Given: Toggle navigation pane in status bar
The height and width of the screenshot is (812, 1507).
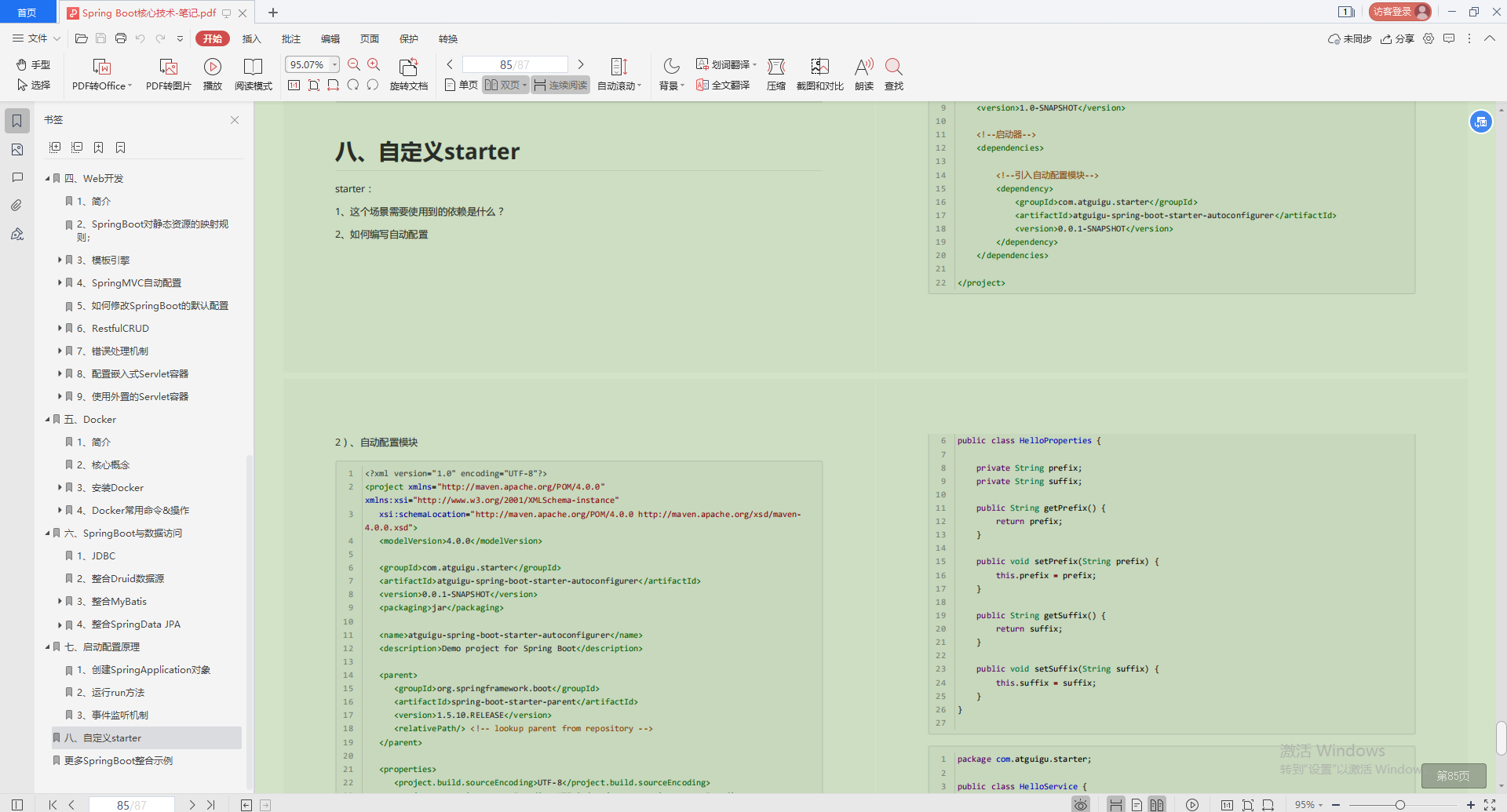Looking at the screenshot, I should (17, 805).
